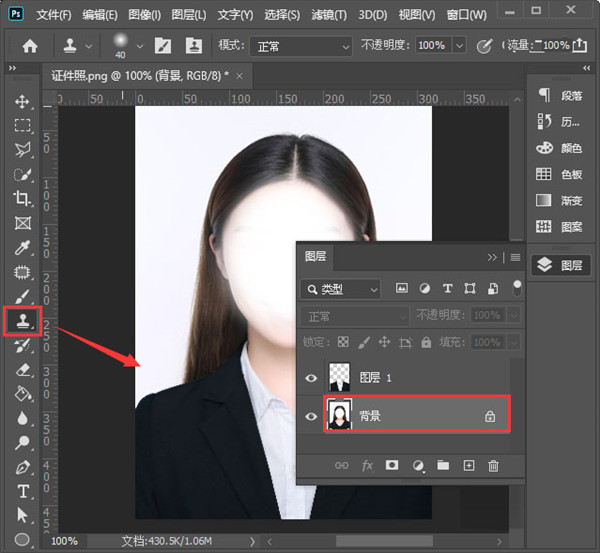Hide 图层 1 using its eye icon
600x553 pixels.
pos(311,378)
